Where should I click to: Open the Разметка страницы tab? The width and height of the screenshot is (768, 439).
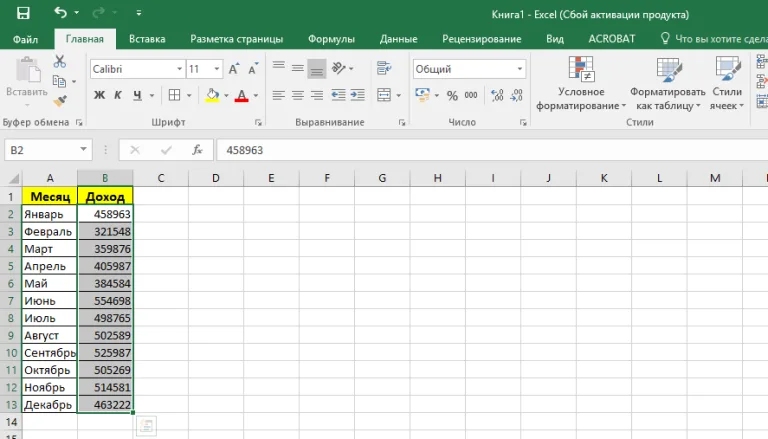point(237,39)
